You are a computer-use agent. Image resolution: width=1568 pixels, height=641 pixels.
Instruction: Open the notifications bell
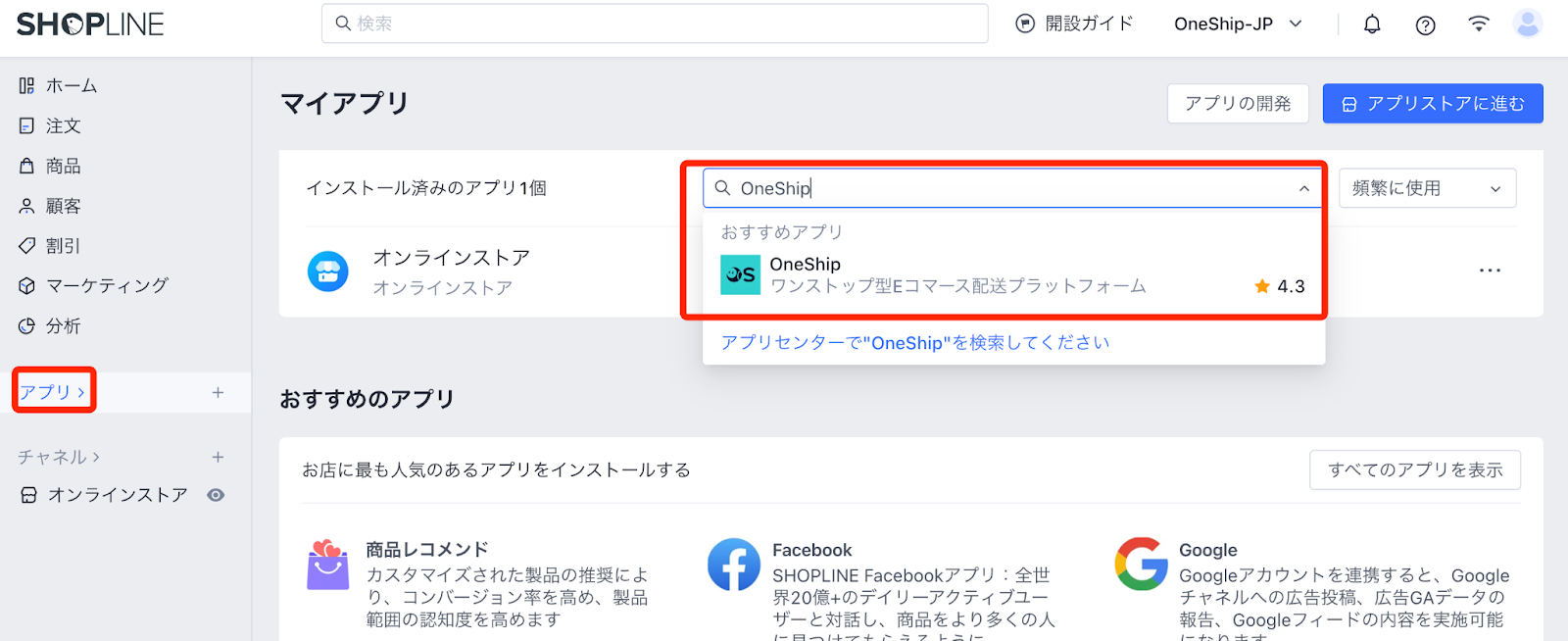click(x=1372, y=25)
